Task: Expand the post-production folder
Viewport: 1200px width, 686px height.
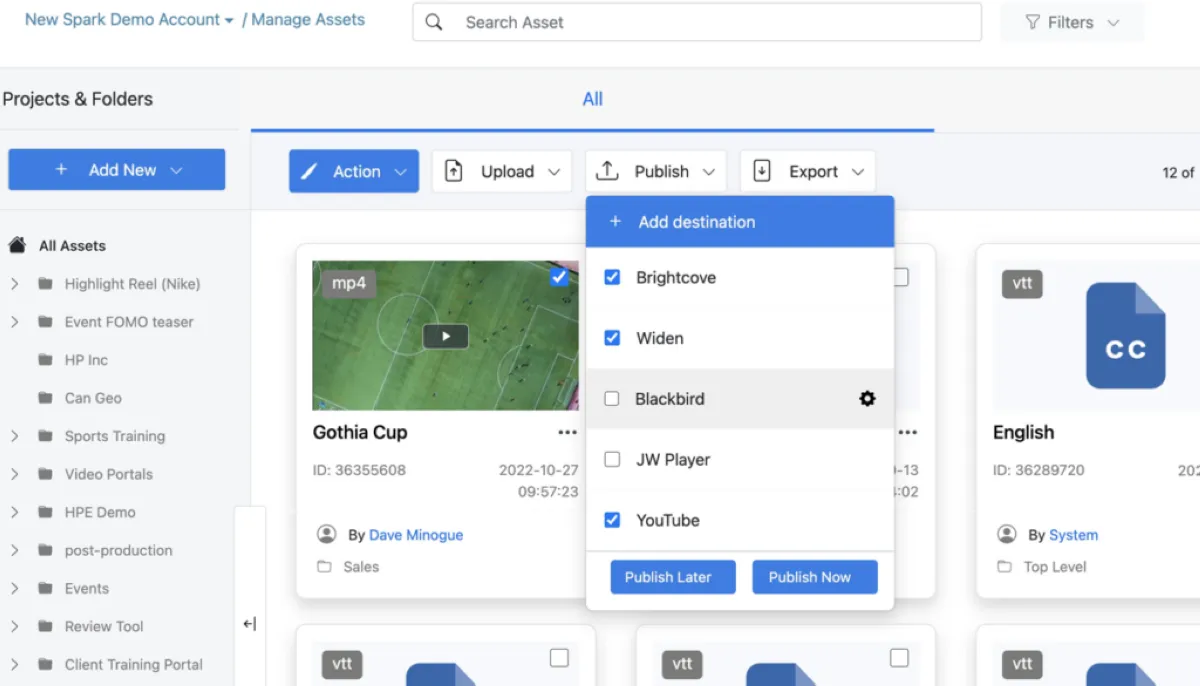Action: click(x=15, y=550)
